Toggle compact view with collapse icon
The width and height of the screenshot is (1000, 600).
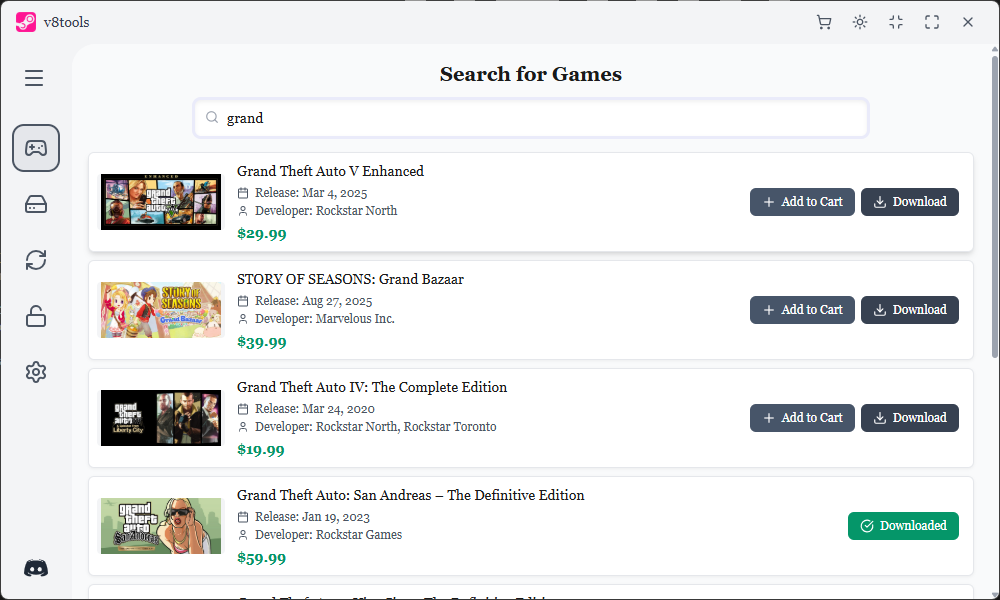click(895, 21)
